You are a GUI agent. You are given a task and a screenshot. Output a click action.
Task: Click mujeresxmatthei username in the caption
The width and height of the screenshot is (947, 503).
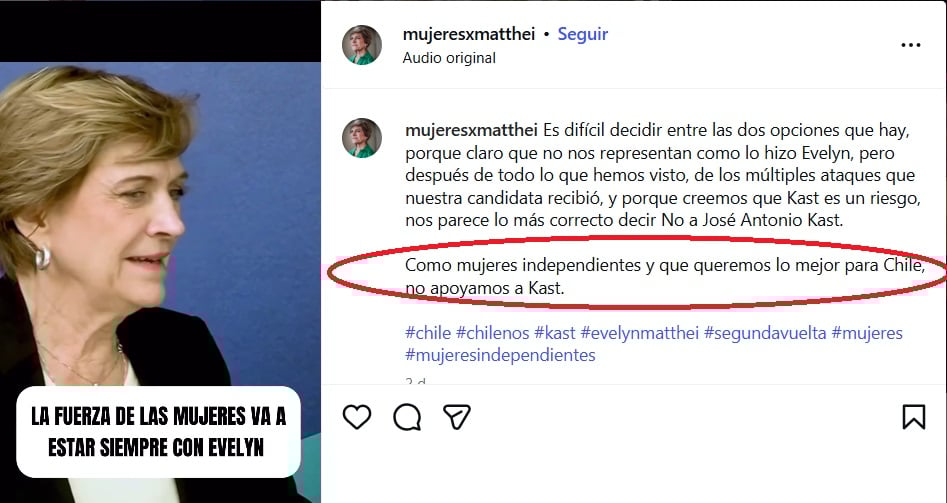(471, 130)
